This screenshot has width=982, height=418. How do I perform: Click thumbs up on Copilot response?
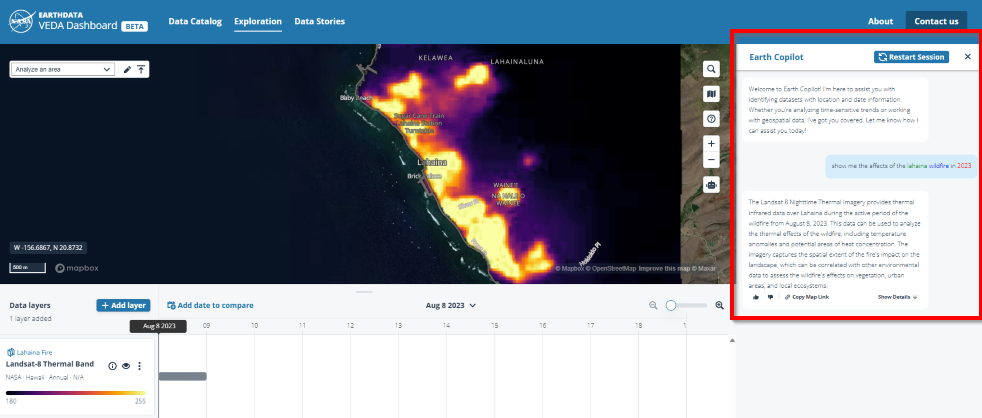point(755,297)
